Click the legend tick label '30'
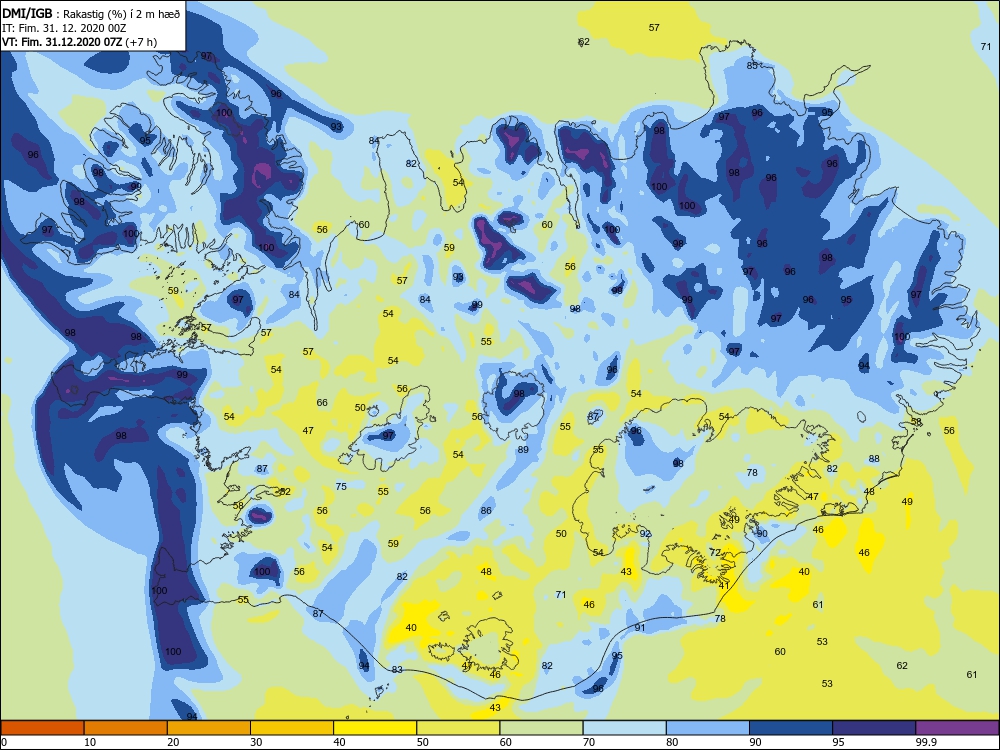This screenshot has height=750, width=1000. [256, 742]
